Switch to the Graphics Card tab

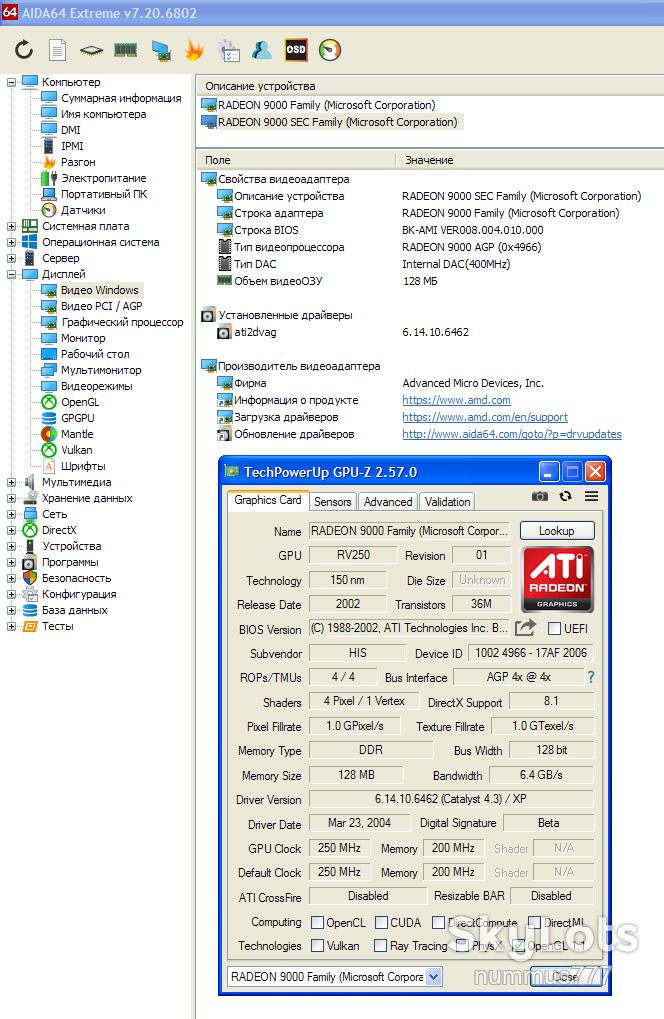[x=267, y=500]
